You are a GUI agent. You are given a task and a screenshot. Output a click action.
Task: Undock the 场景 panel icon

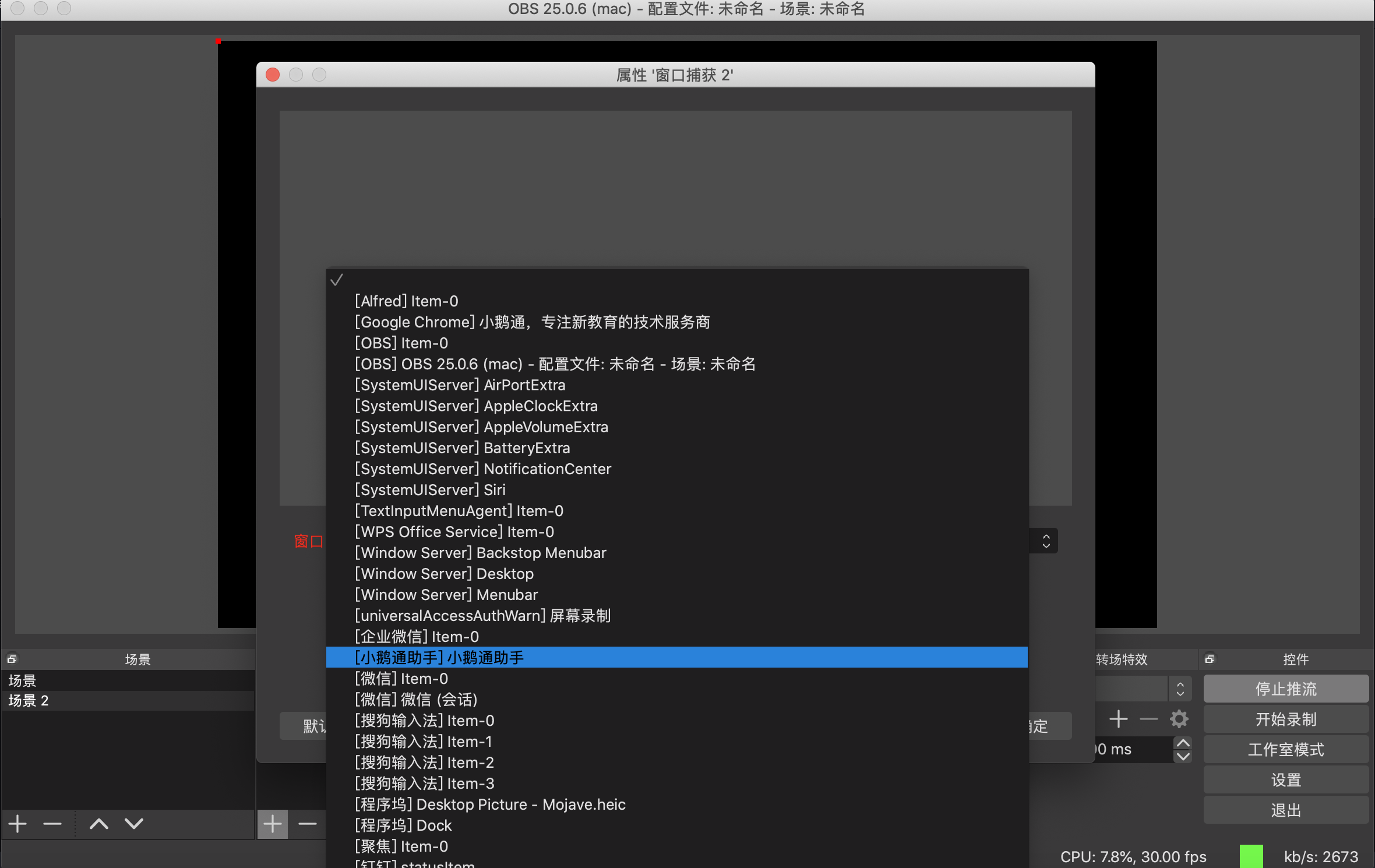pyautogui.click(x=12, y=659)
